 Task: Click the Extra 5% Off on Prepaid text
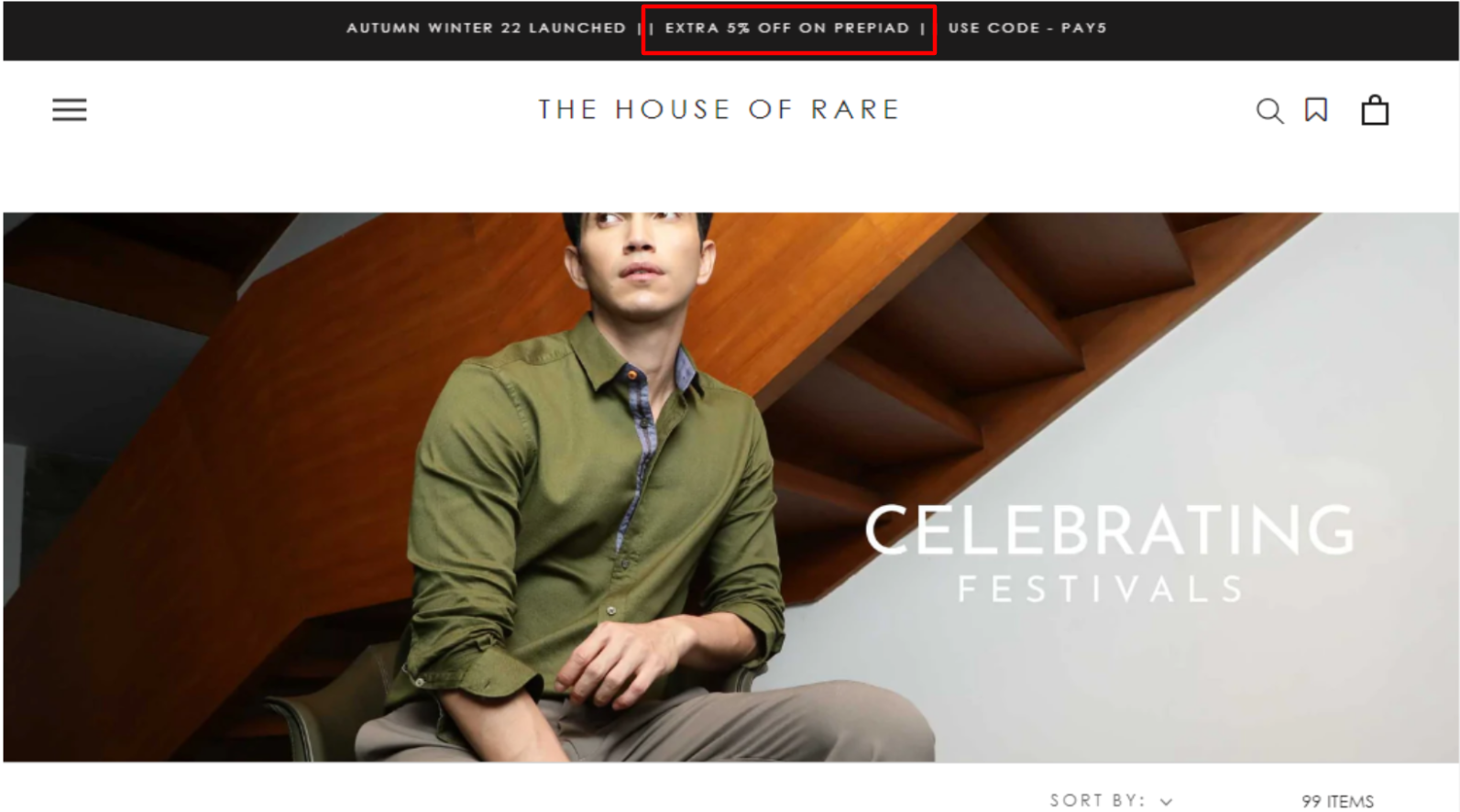787,28
